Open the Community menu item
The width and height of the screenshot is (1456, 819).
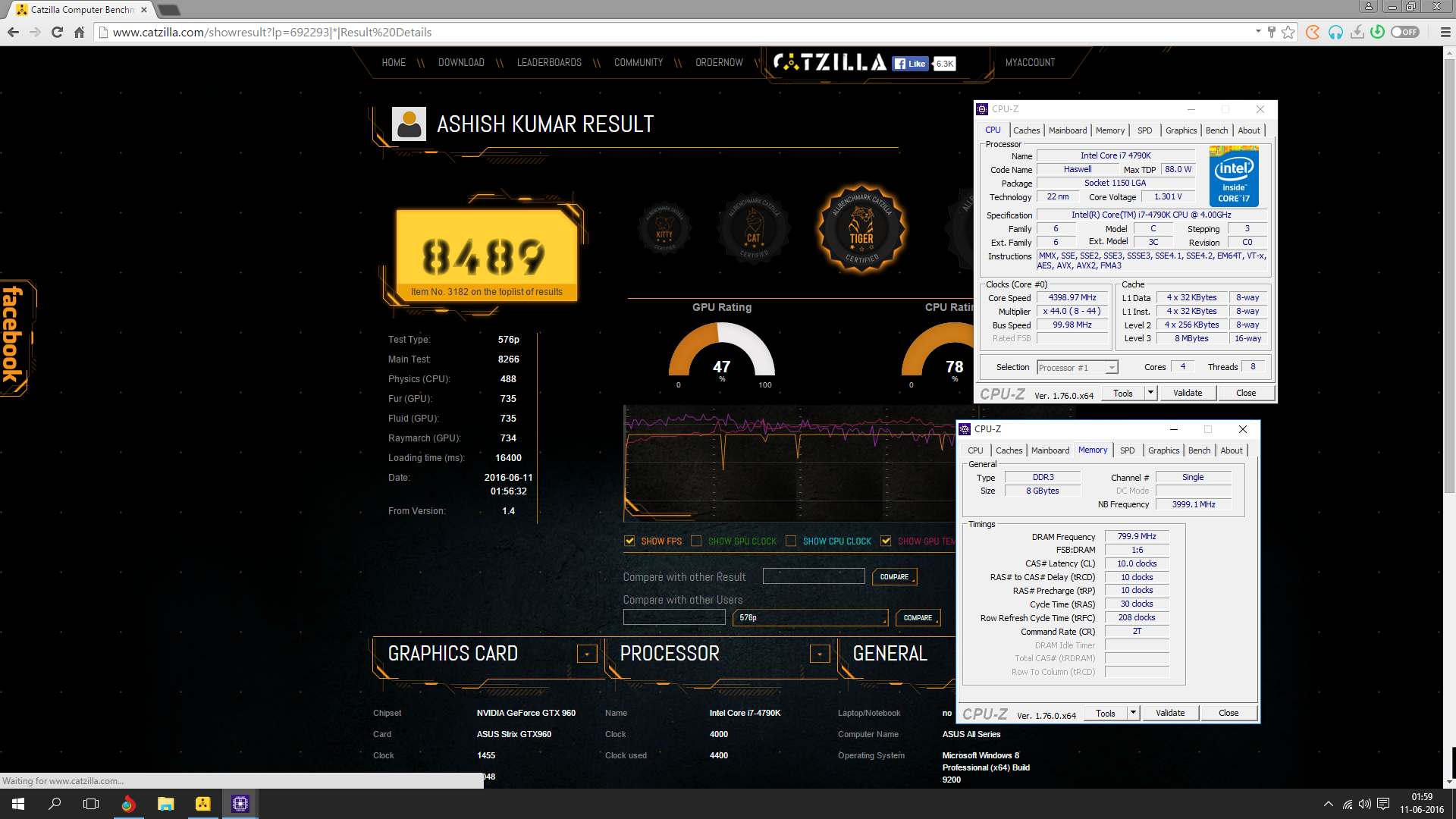(639, 63)
